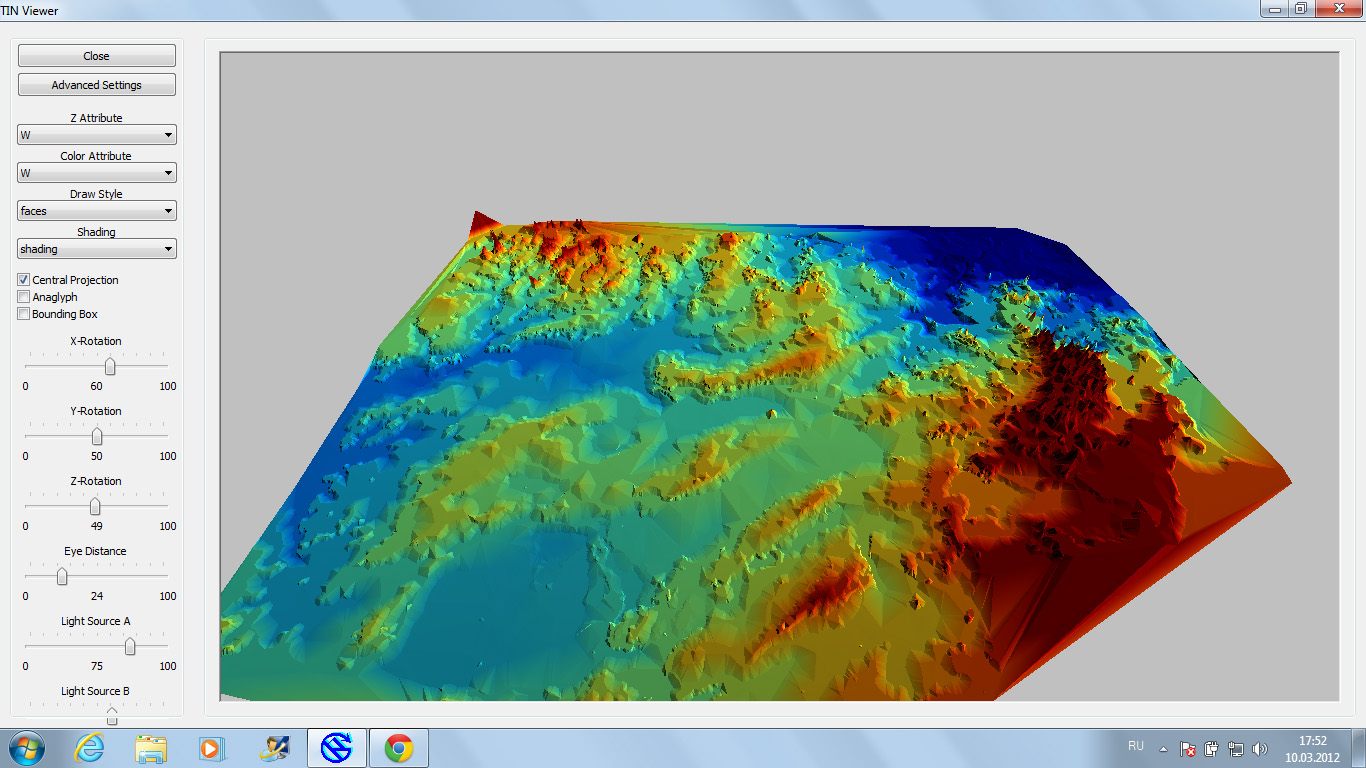This screenshot has width=1366, height=768.
Task: Click the X-Rotation slider handle
Action: click(110, 367)
